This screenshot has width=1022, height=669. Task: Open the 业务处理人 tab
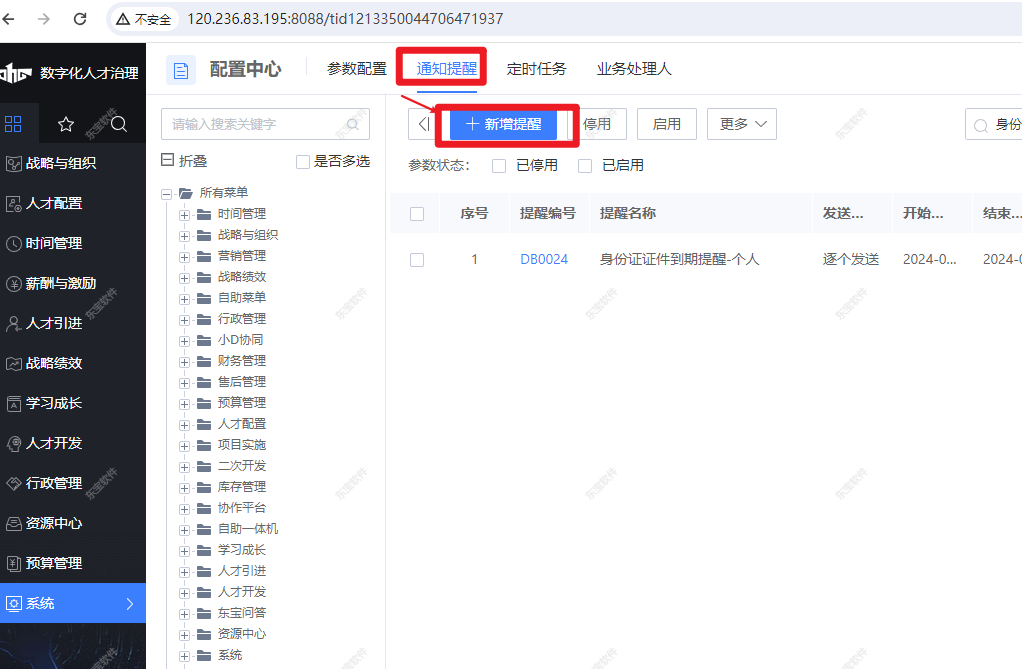click(636, 69)
